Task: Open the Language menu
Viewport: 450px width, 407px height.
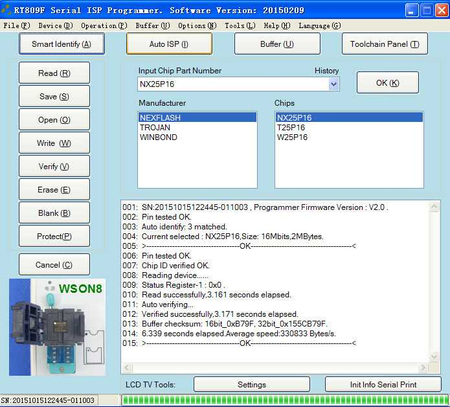Action: click(319, 26)
